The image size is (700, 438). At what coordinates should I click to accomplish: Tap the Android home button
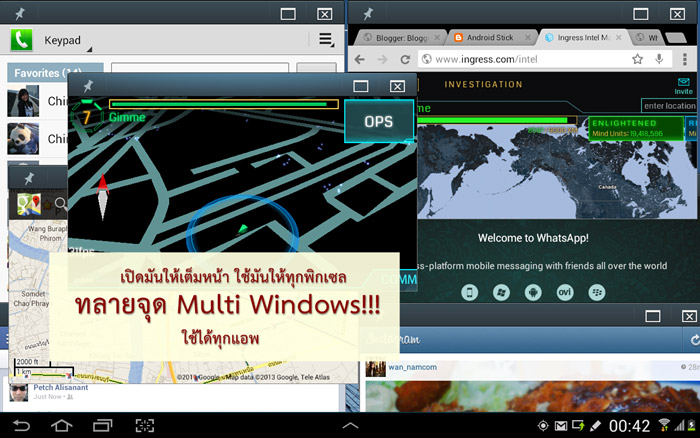[x=62, y=425]
